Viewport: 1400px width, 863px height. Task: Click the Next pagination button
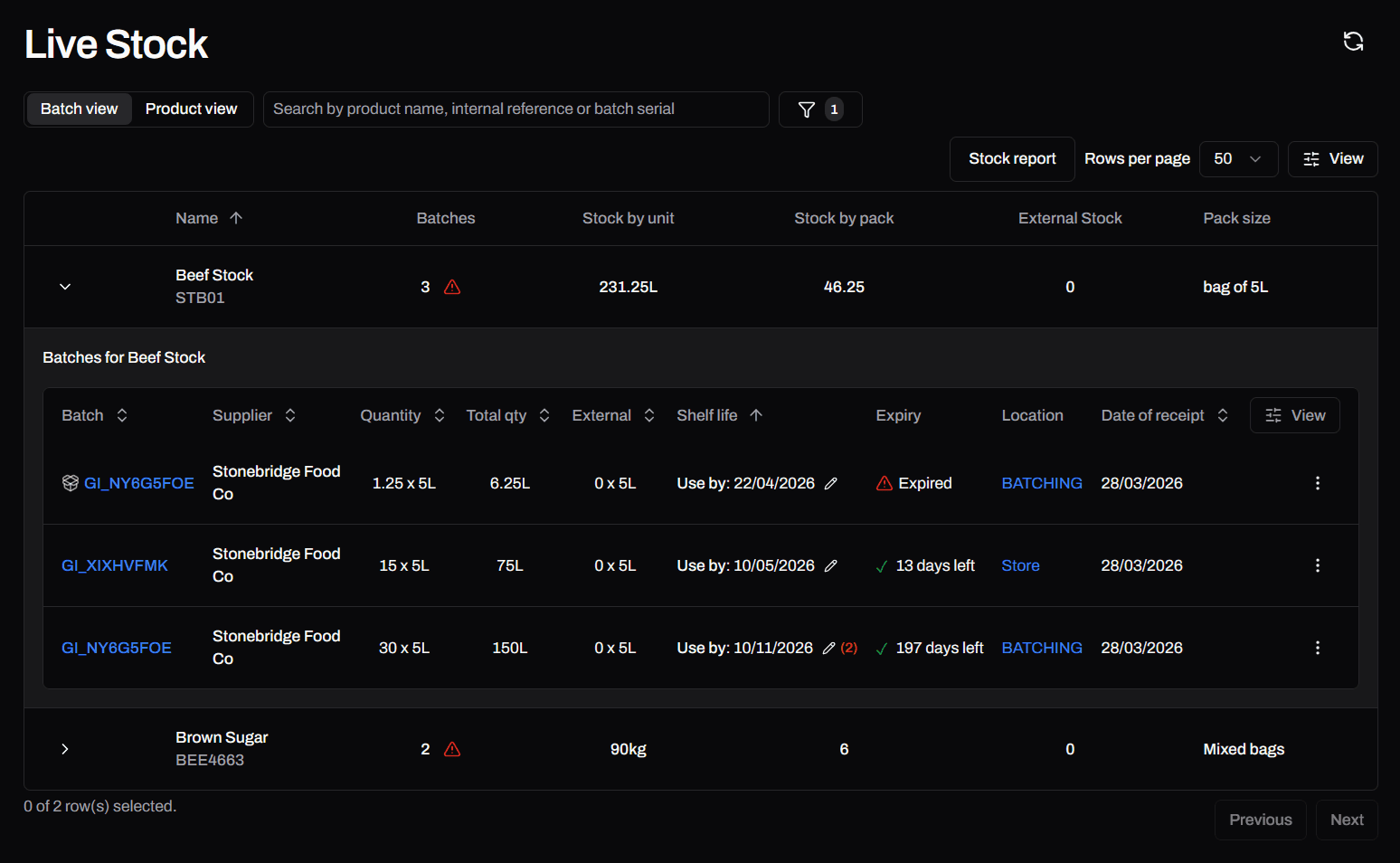point(1347,820)
